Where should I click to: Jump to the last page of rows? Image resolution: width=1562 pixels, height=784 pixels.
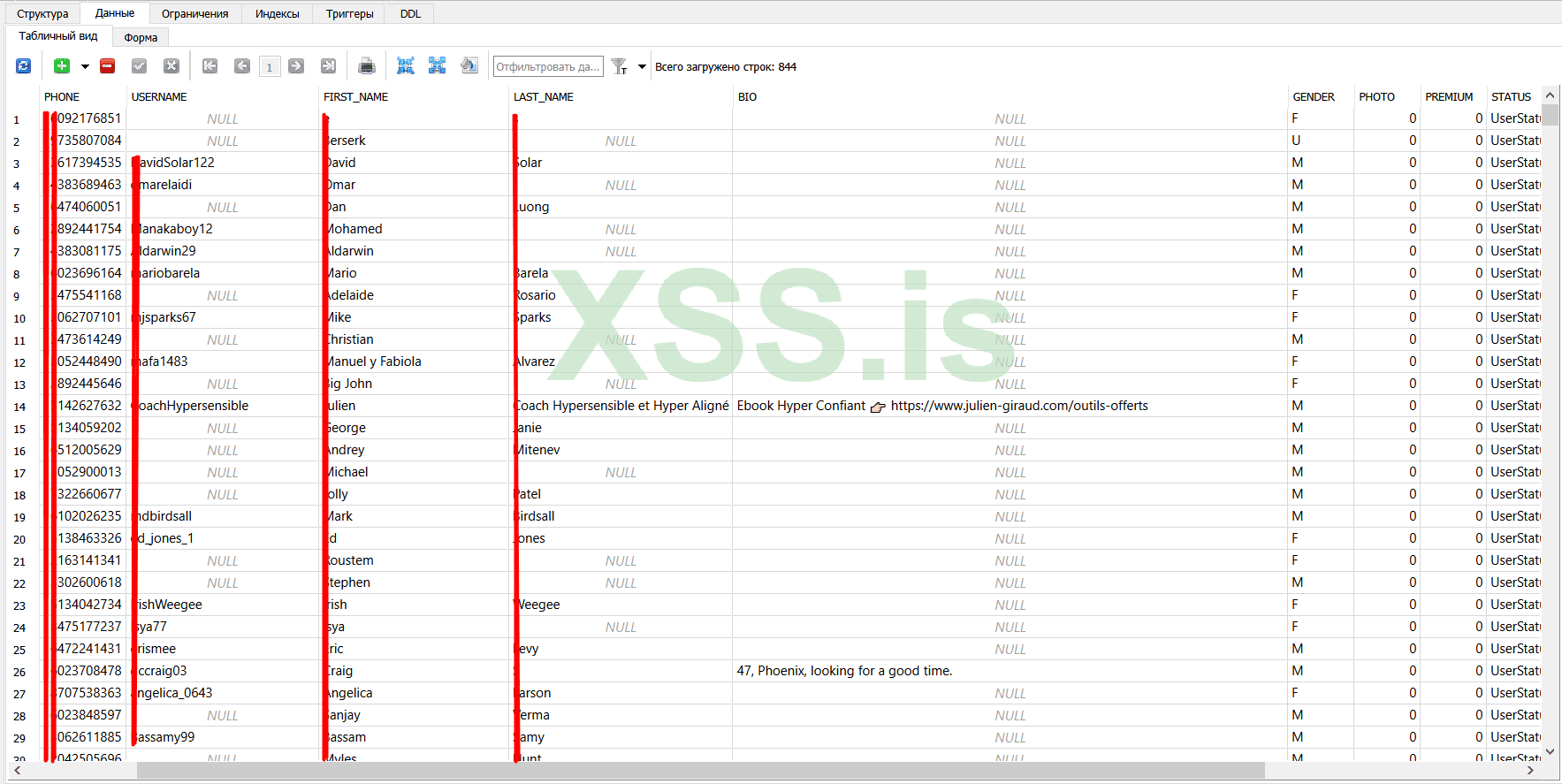coord(328,66)
